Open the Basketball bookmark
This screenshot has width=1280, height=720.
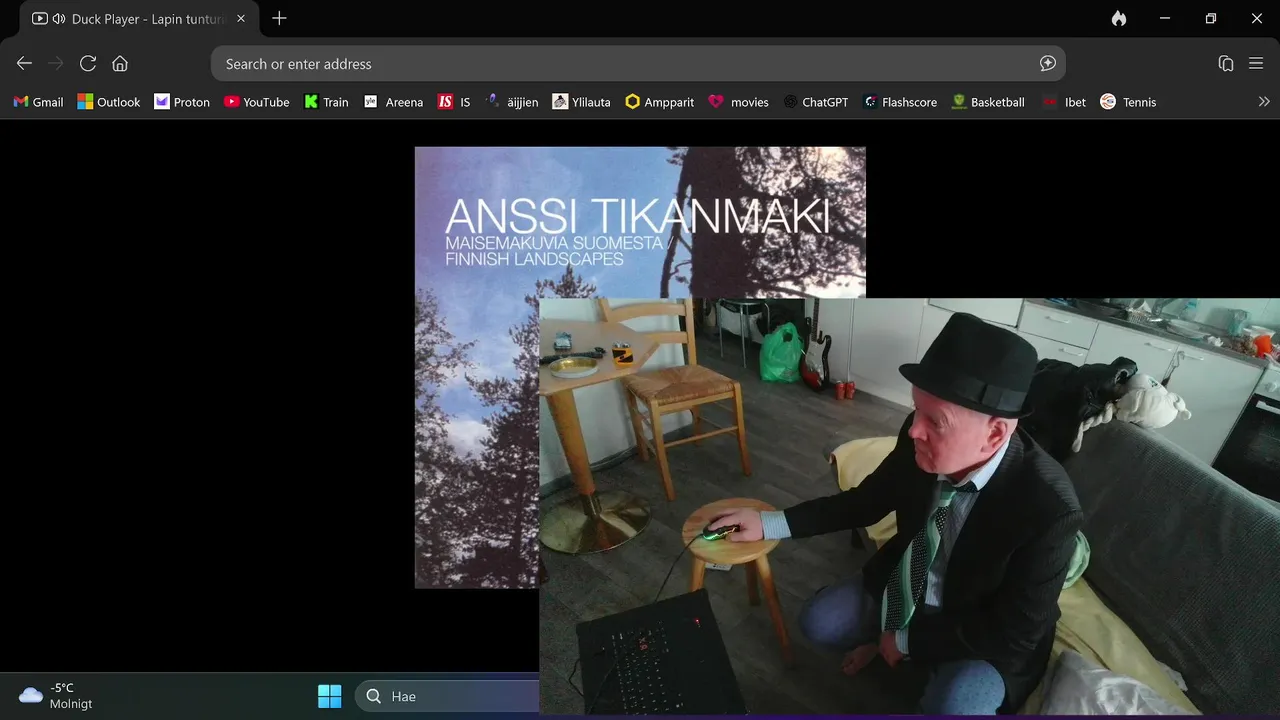point(988,102)
